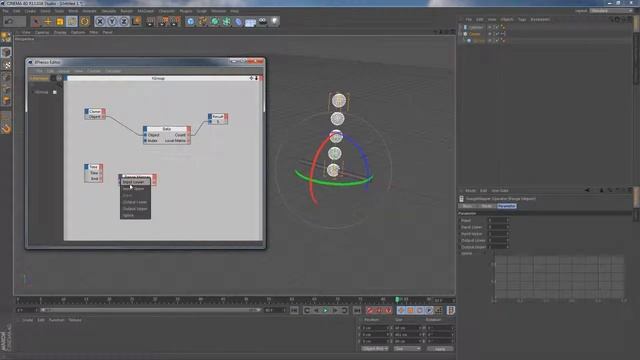The image size is (640, 360).
Task: Select the Move tool
Action: tap(48, 21)
